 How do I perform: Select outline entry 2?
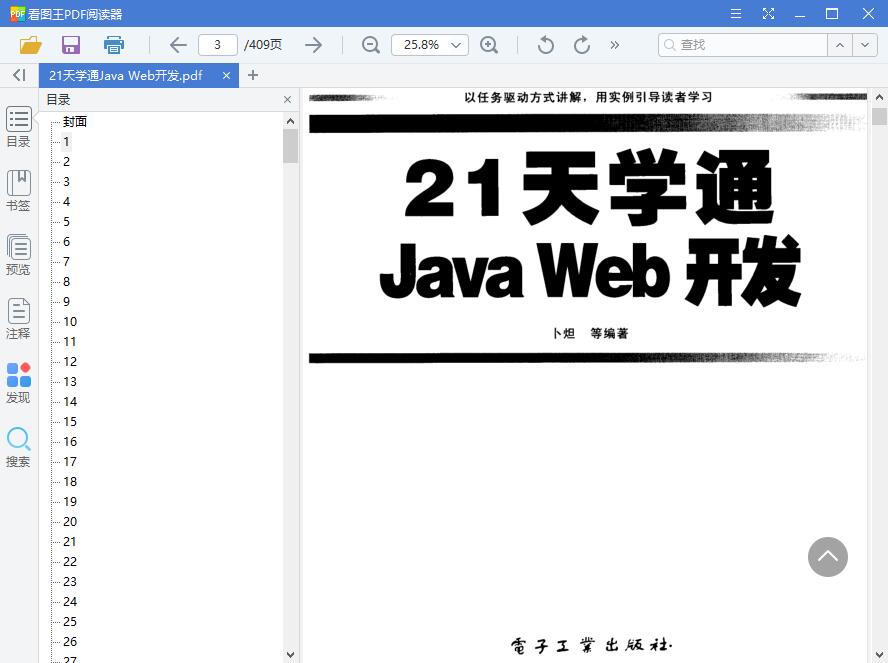tap(66, 161)
